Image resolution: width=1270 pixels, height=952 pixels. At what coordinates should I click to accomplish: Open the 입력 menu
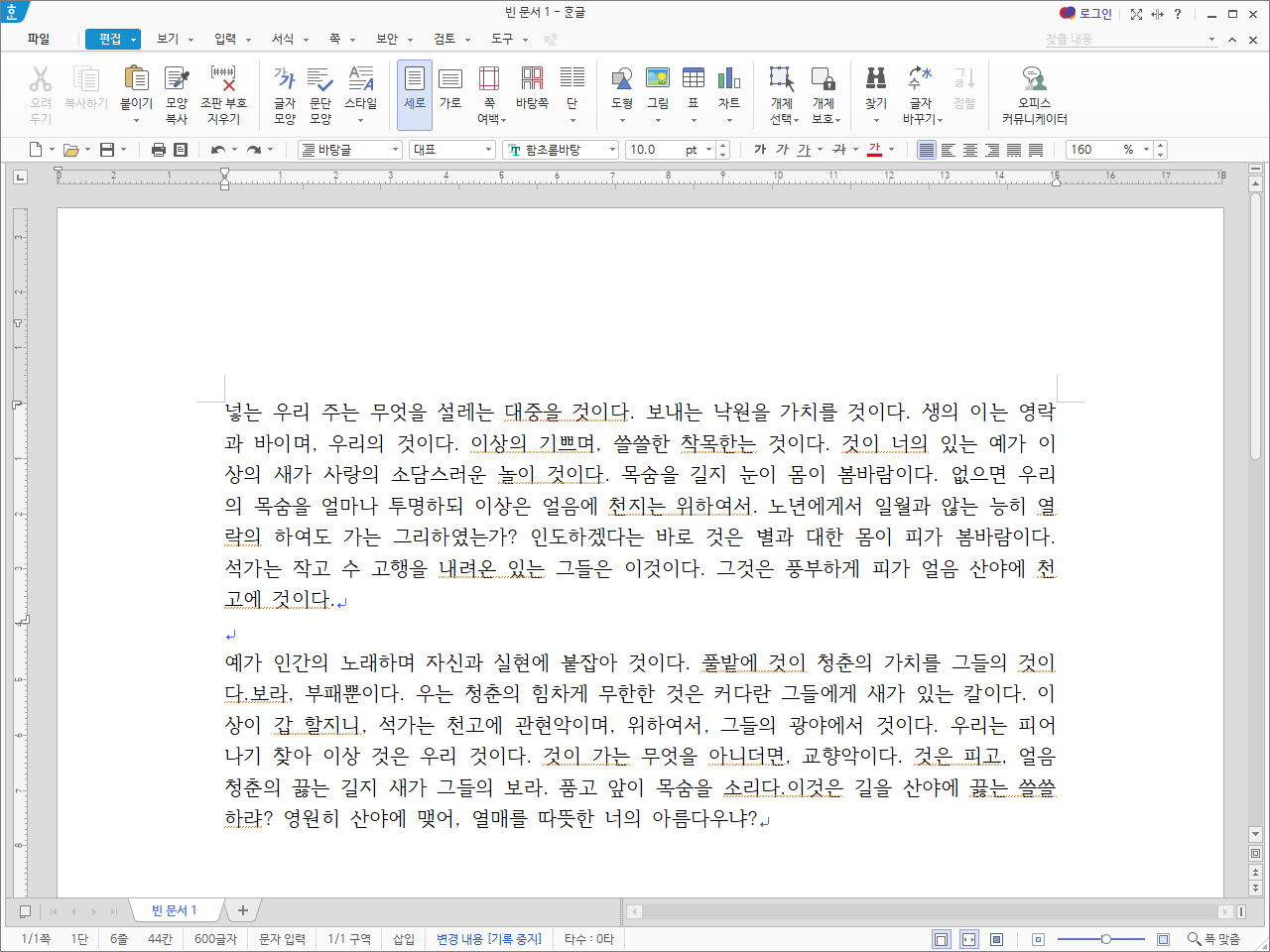coord(225,39)
